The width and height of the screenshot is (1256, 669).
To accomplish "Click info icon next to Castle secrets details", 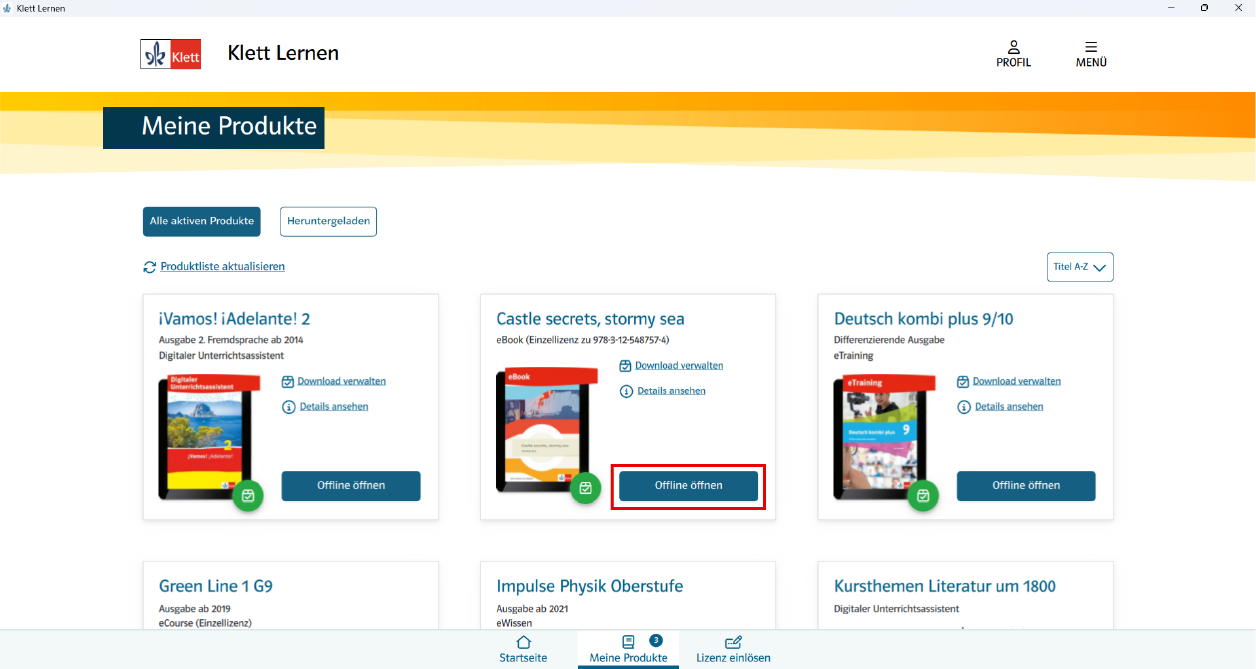I will point(626,391).
